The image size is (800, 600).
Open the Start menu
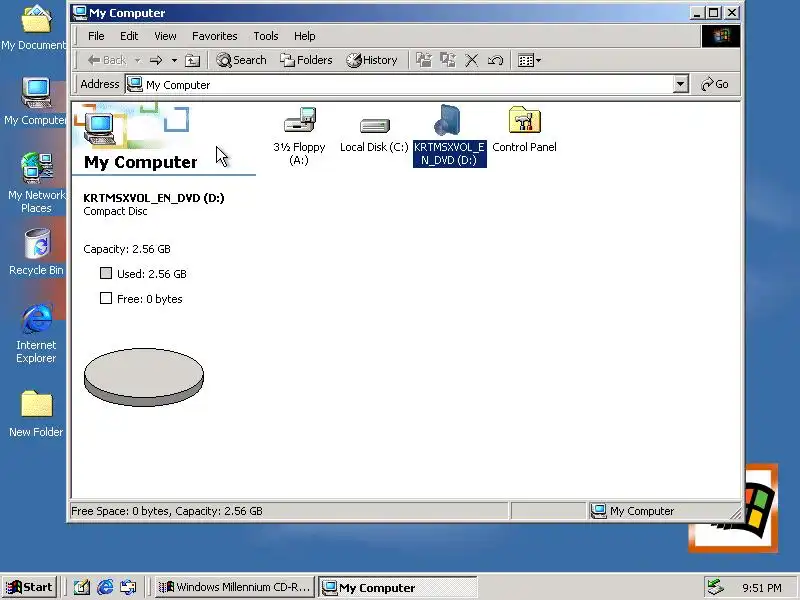coord(30,587)
